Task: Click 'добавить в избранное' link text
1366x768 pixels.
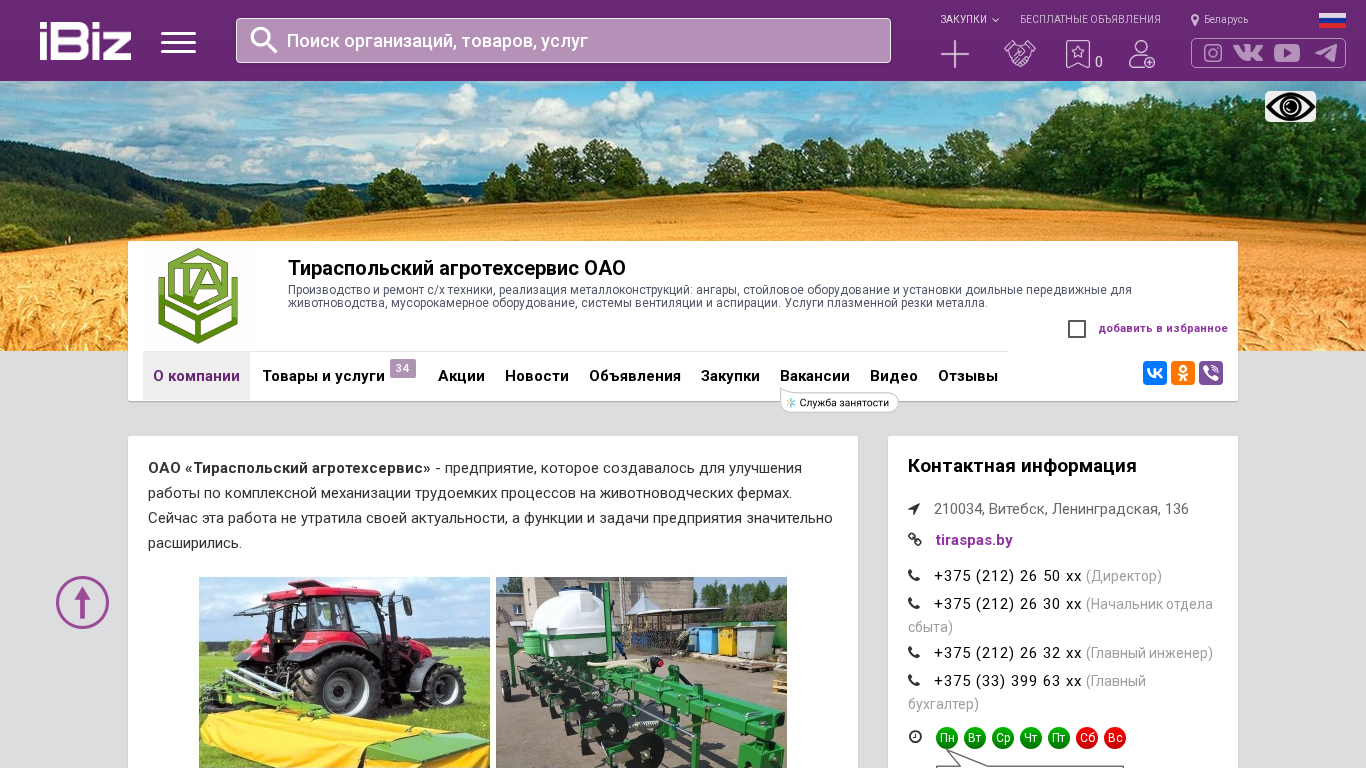Action: pos(1163,328)
